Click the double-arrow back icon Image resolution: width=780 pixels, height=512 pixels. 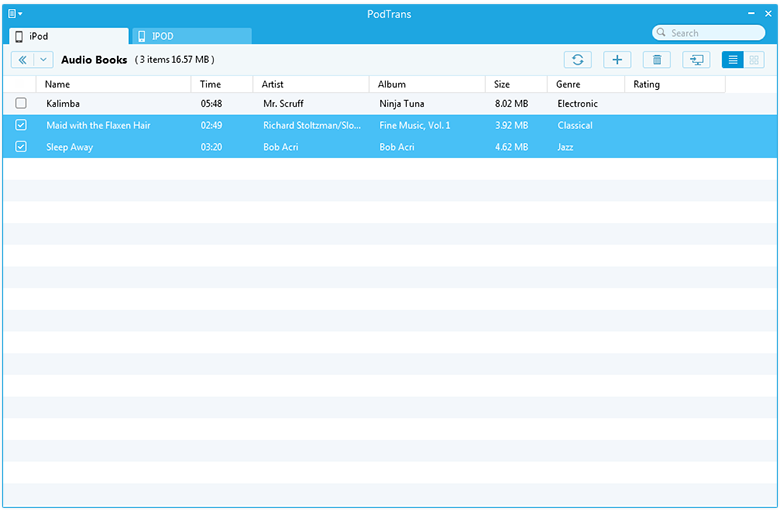22,60
